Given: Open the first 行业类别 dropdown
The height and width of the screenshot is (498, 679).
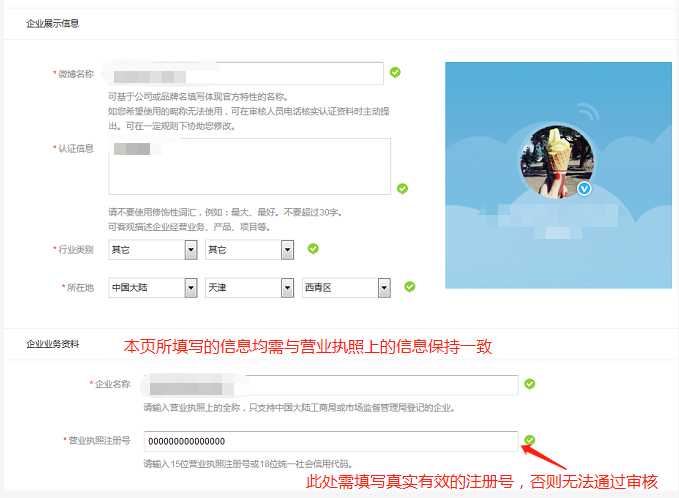Looking at the screenshot, I should (152, 250).
